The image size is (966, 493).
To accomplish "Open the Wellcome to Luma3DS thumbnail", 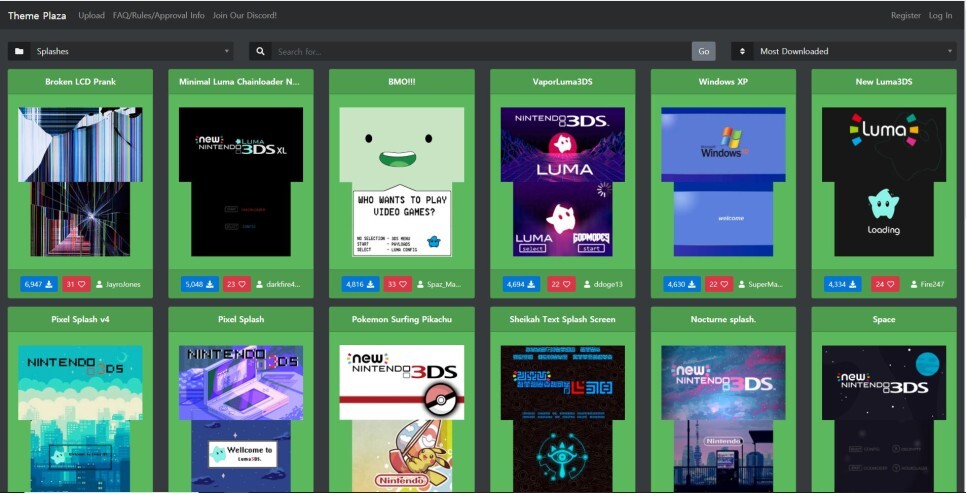I will coord(241,418).
